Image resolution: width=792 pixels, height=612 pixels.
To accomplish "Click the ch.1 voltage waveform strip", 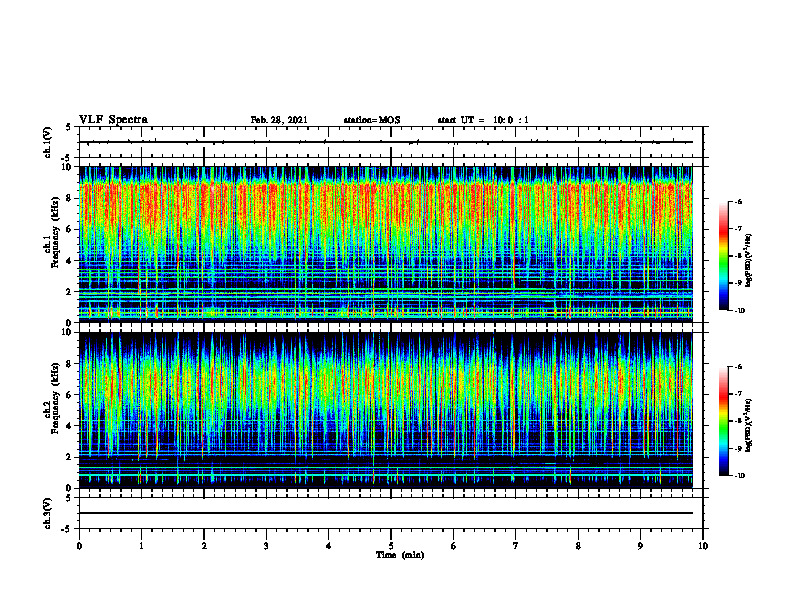I will coord(391,142).
